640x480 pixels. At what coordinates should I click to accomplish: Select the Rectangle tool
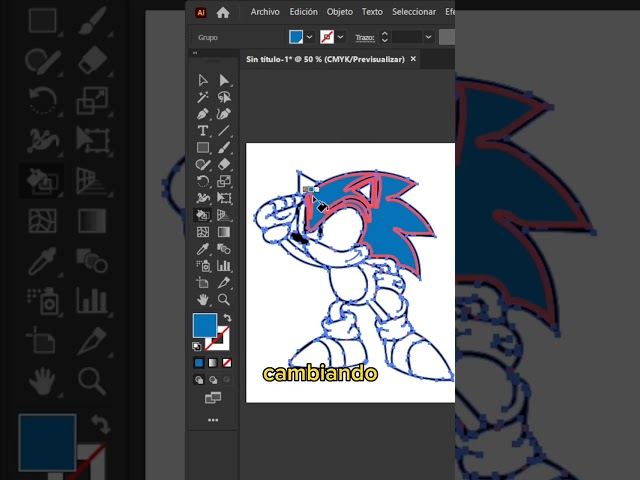coord(203,147)
